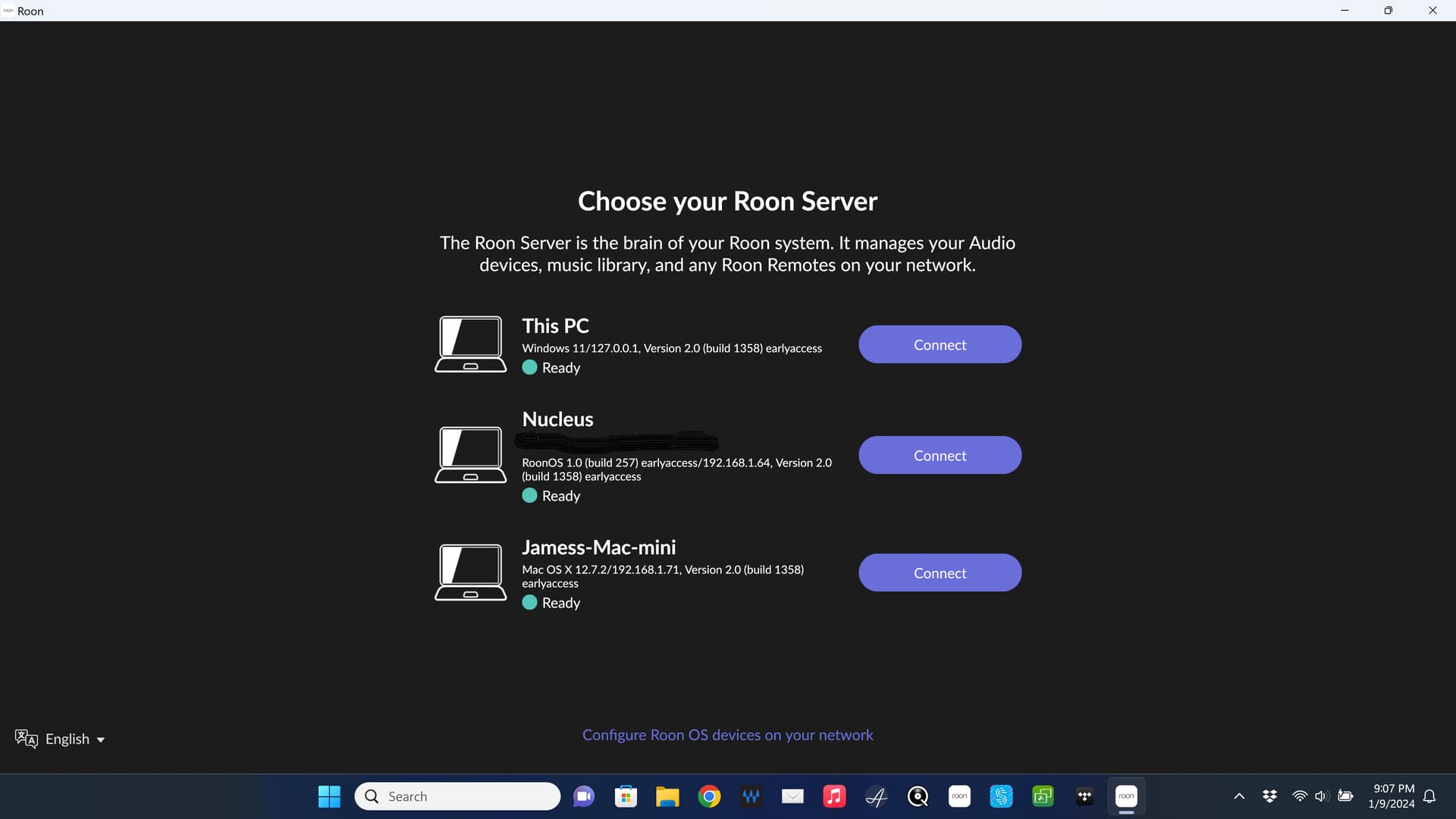The width and height of the screenshot is (1456, 819).
Task: Open the English language dropdown
Action: pyautogui.click(x=75, y=739)
